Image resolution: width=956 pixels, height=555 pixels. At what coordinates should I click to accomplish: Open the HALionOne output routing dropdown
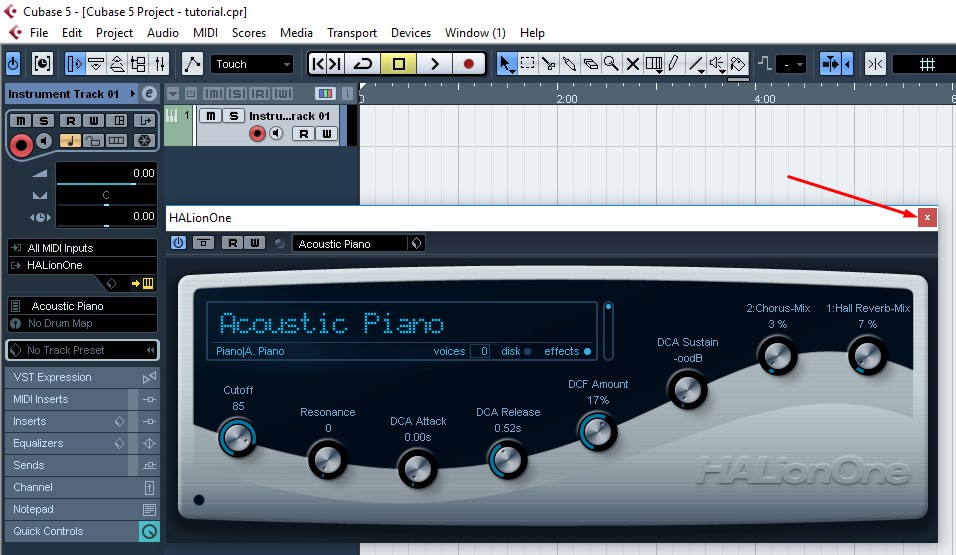click(x=82, y=265)
